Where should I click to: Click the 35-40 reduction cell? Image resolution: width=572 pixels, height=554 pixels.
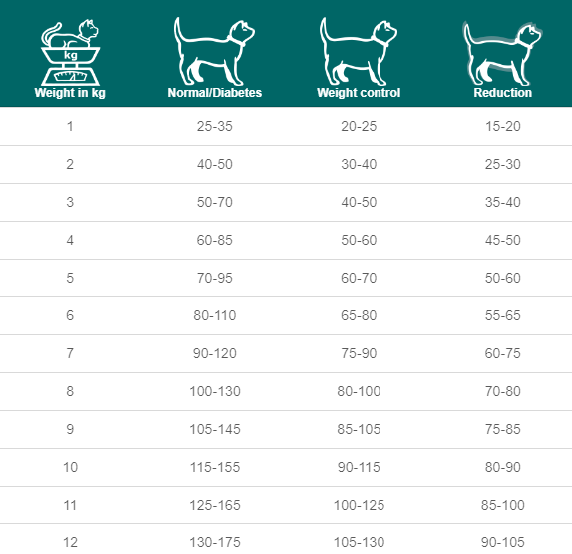tap(503, 202)
